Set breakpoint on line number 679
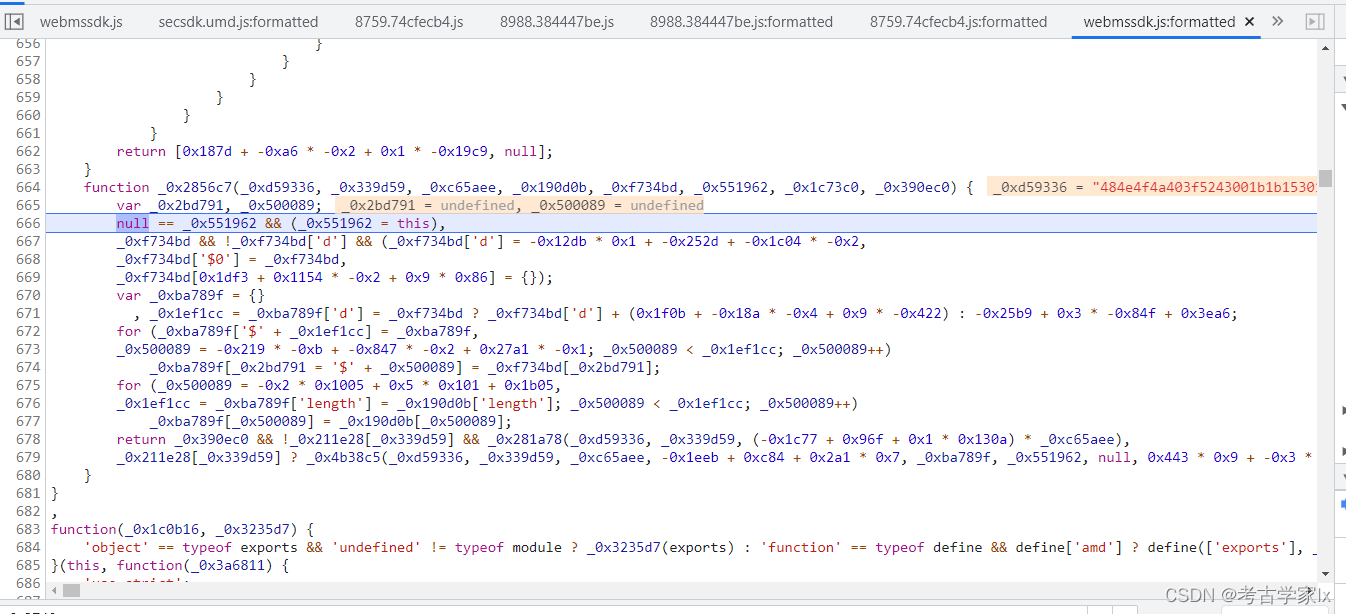Image resolution: width=1346 pixels, height=614 pixels. coord(28,457)
